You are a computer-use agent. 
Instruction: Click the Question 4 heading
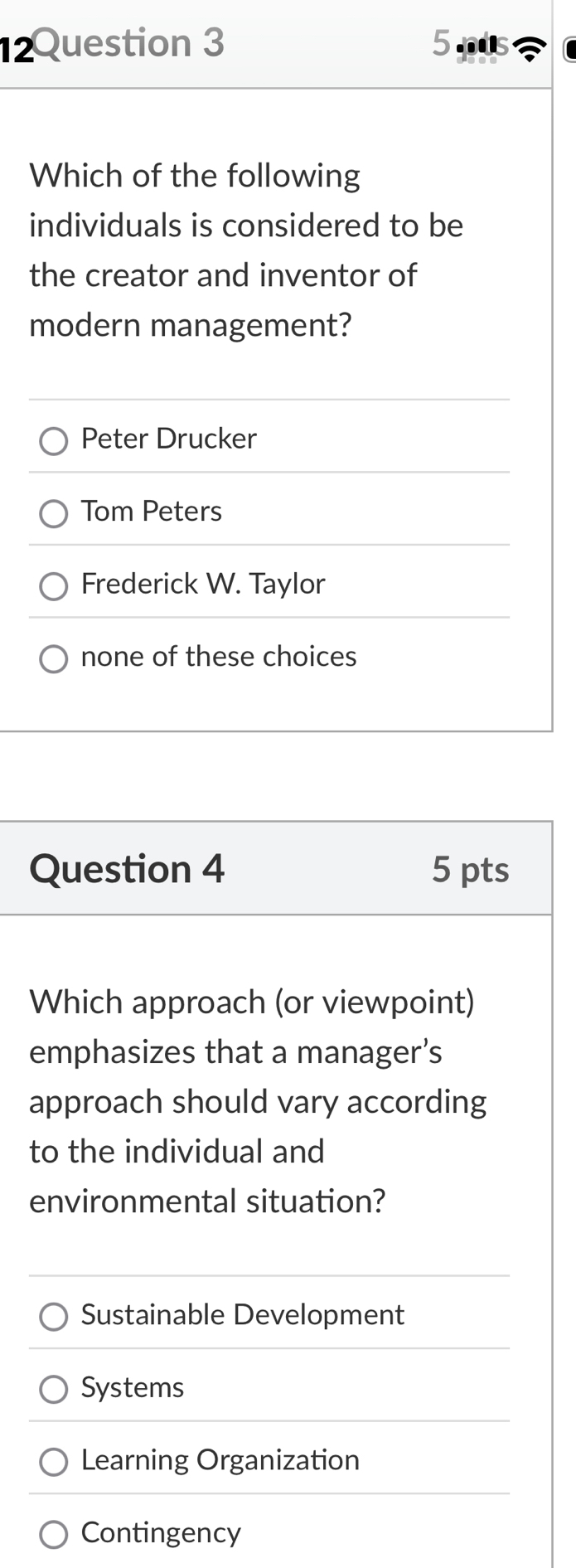coord(128,869)
